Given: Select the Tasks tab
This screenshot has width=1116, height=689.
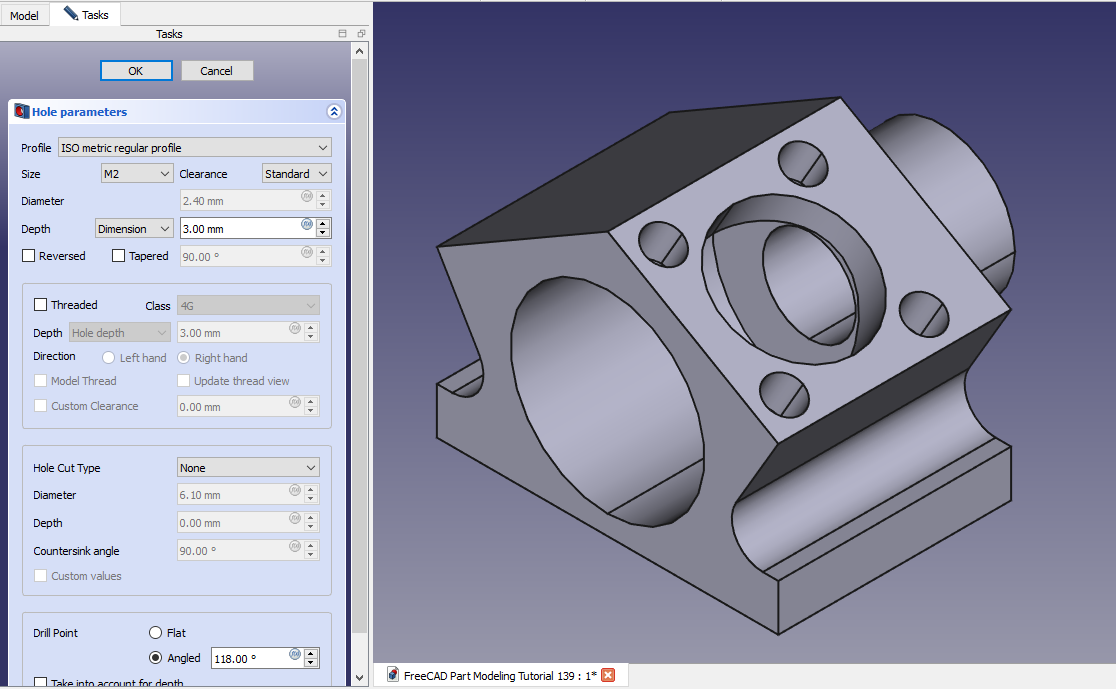Looking at the screenshot, I should [86, 15].
